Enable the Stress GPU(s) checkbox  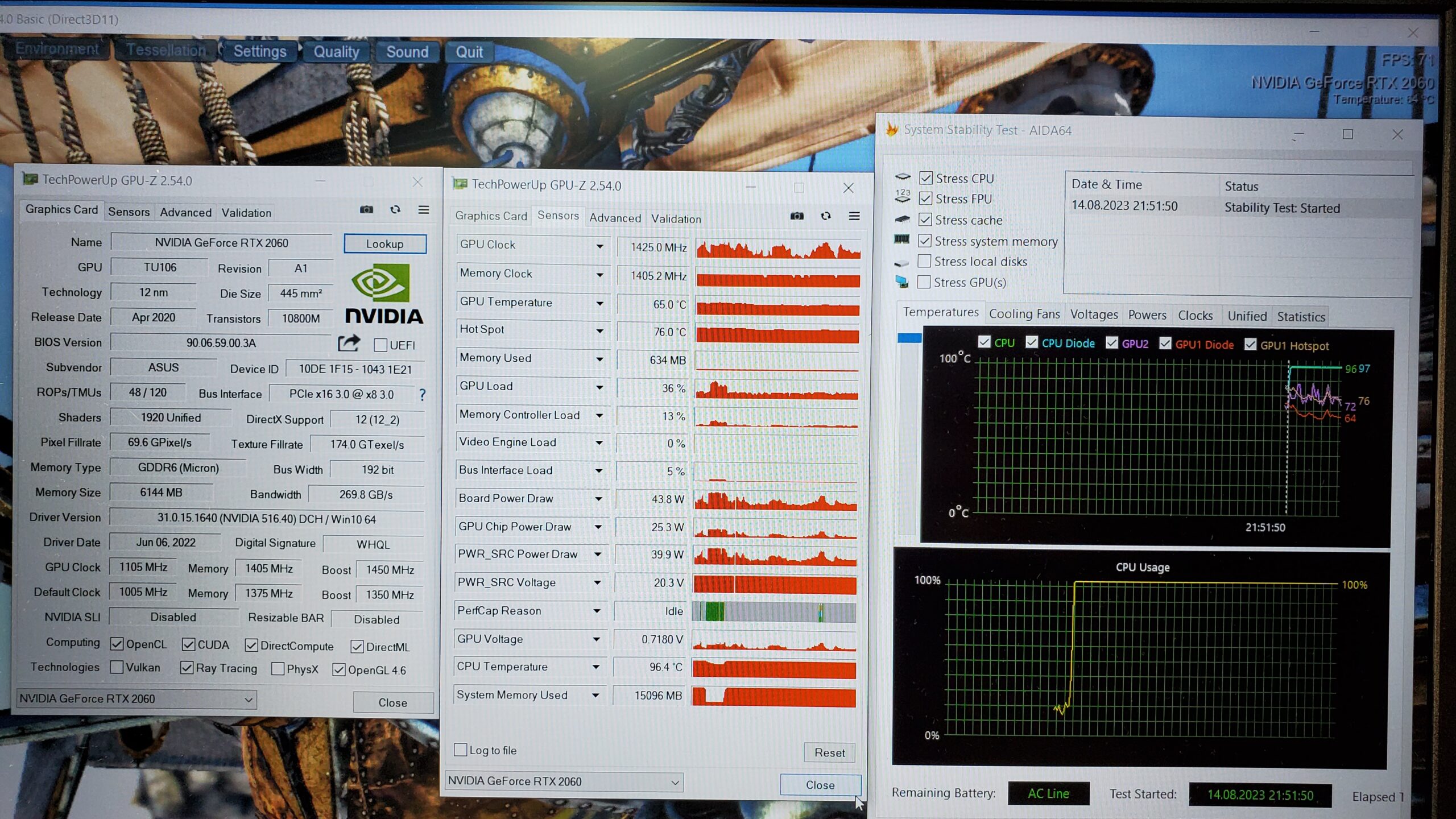tap(925, 282)
